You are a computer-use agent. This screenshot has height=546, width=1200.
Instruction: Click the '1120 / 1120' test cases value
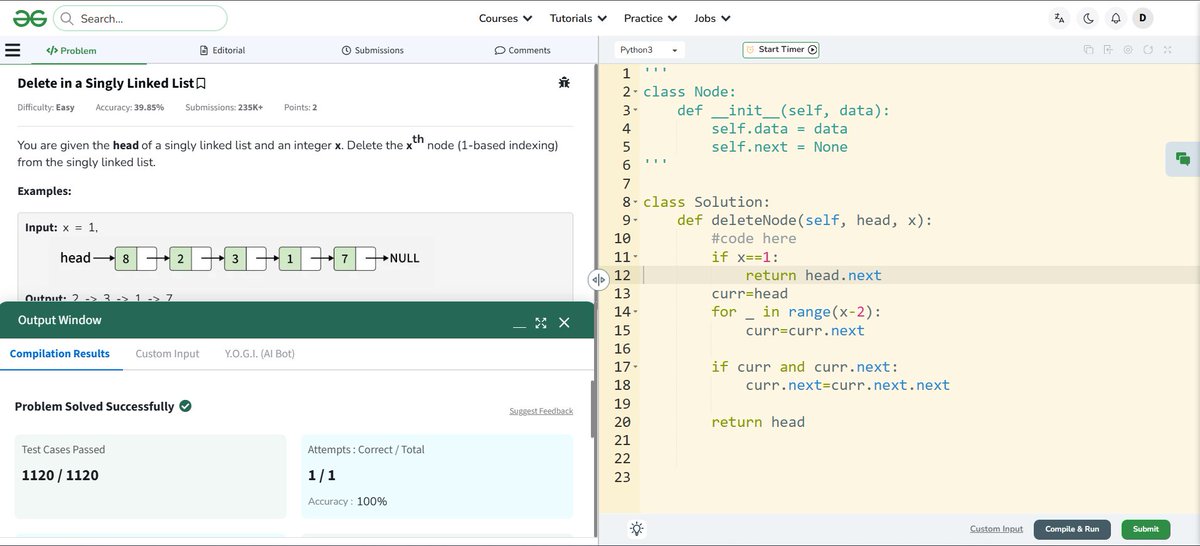click(60, 475)
